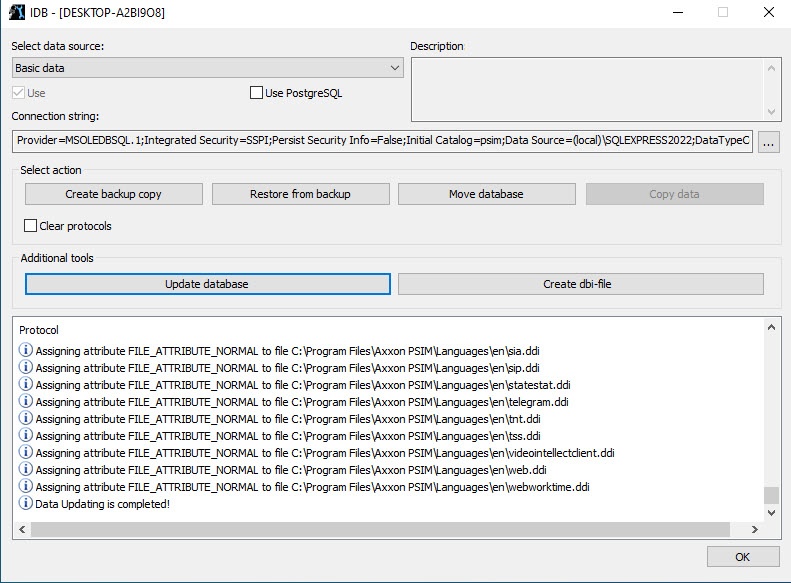
Task: Click the horizontal scrollbar of the protocol log
Action: coord(380,530)
